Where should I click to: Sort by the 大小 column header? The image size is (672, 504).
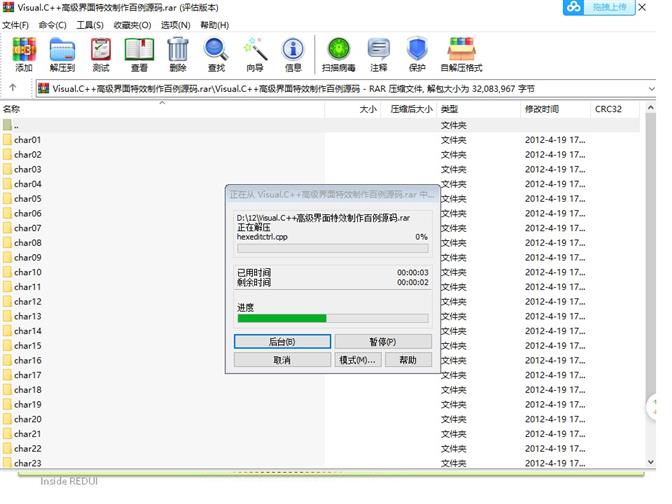[x=353, y=109]
